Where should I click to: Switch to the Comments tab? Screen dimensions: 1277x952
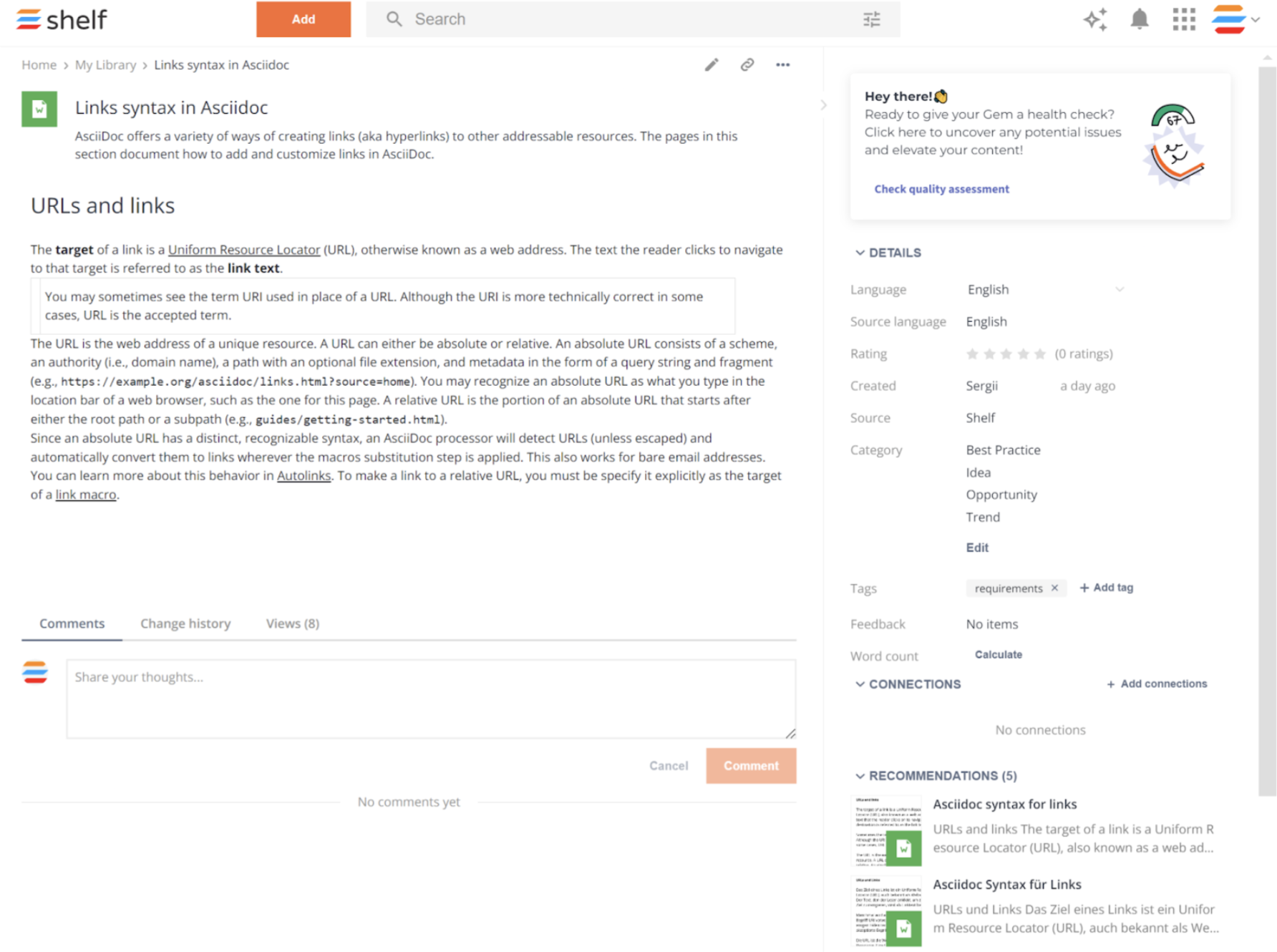click(72, 623)
